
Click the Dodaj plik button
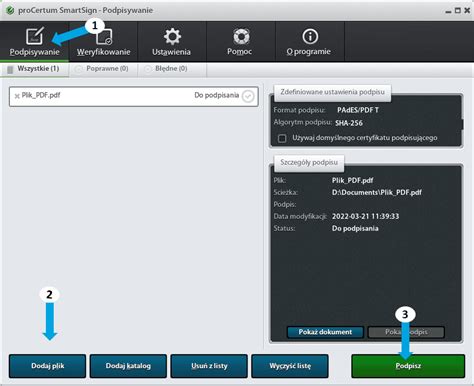47,366
